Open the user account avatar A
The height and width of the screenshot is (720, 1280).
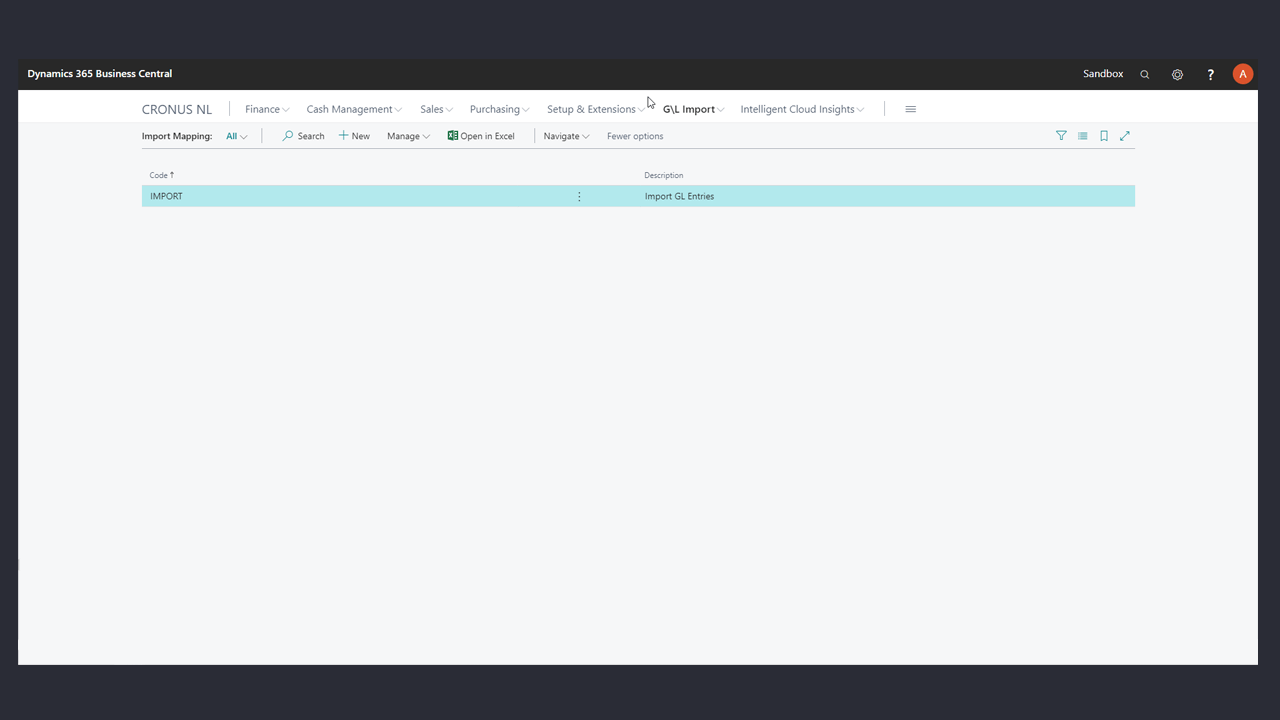click(x=1243, y=74)
